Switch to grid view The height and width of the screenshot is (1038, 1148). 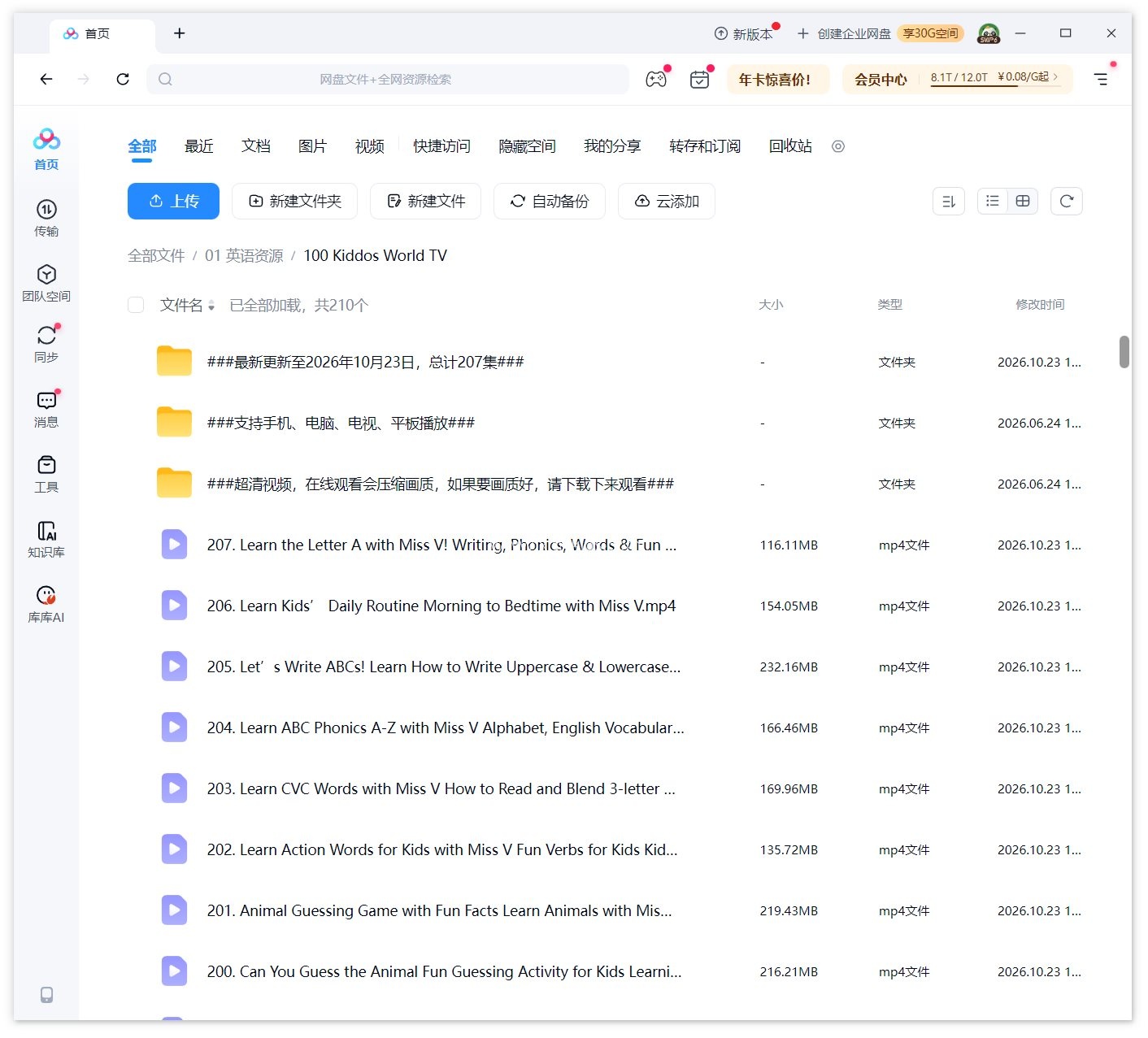point(1023,201)
